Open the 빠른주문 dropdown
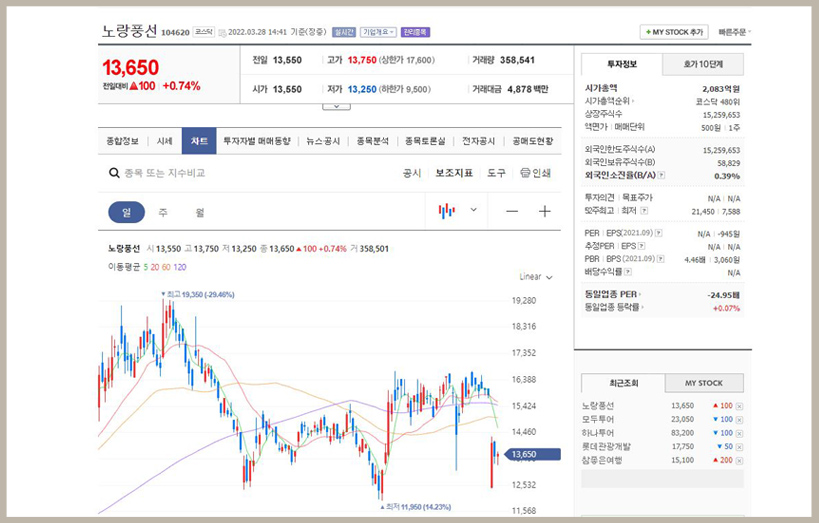819x523 pixels. [x=734, y=32]
